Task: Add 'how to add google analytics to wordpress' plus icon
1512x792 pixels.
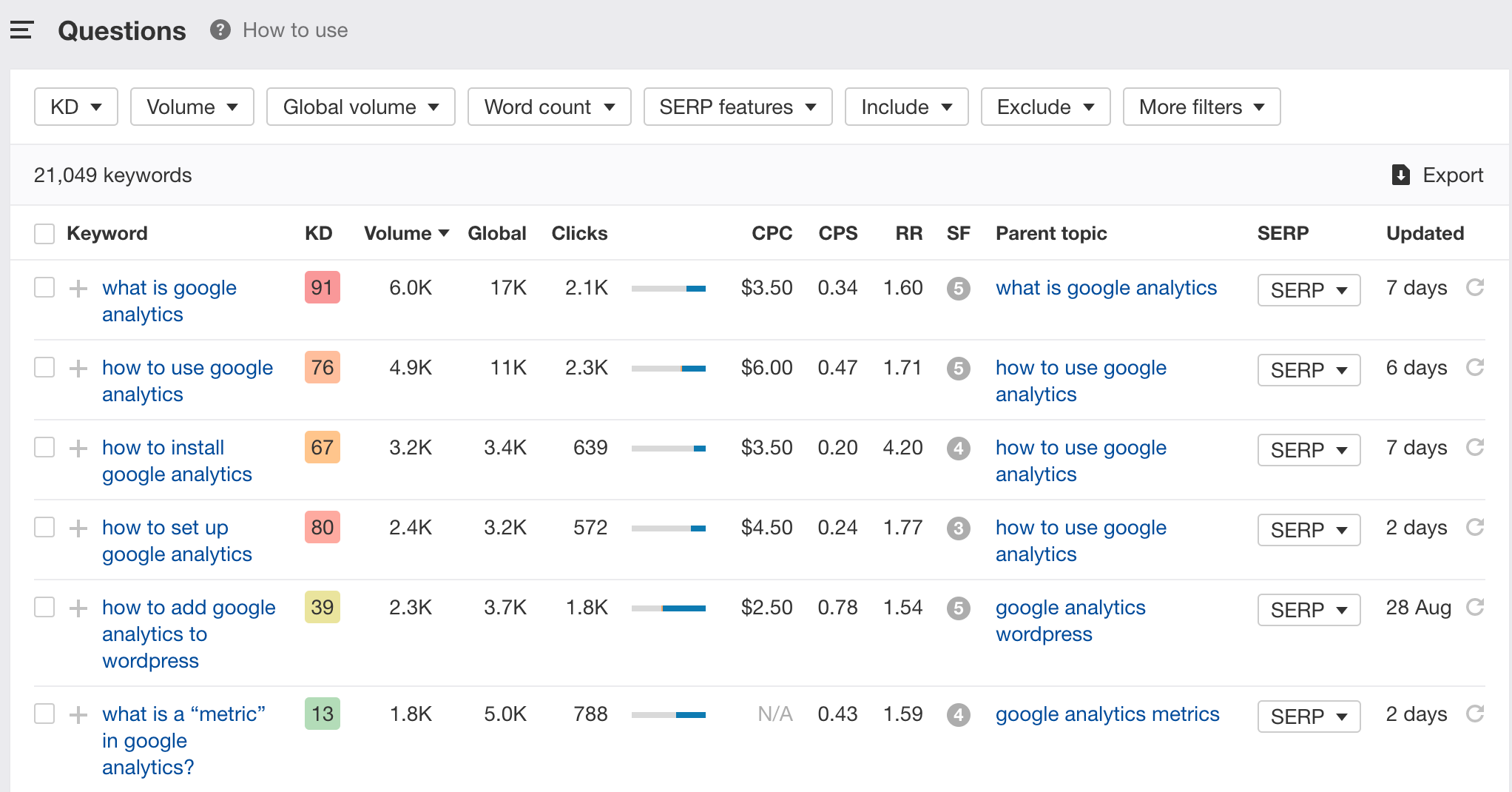Action: (x=78, y=608)
